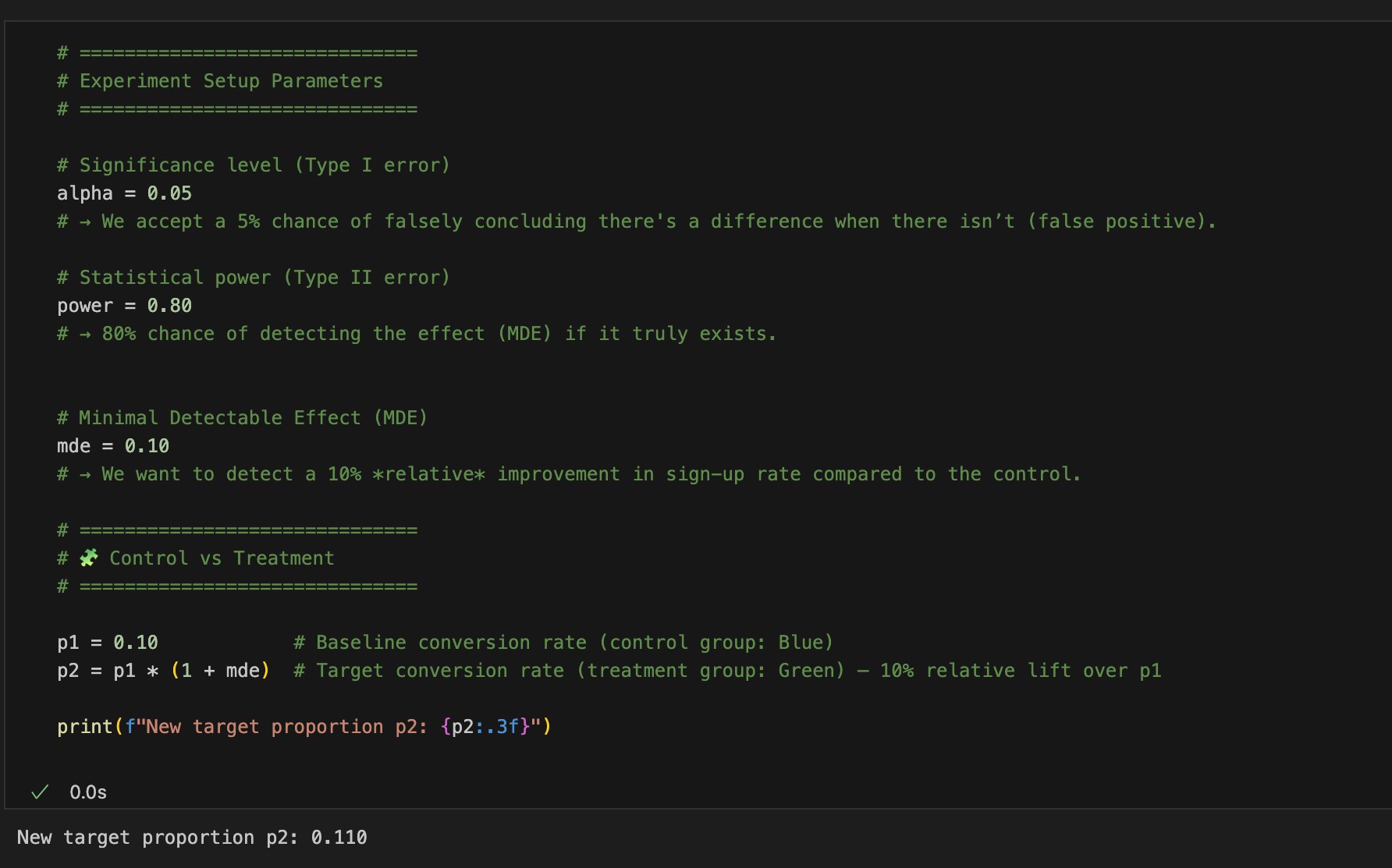Click the mde = 0.10 assignment line
Image resolution: width=1392 pixels, height=868 pixels.
(x=113, y=446)
